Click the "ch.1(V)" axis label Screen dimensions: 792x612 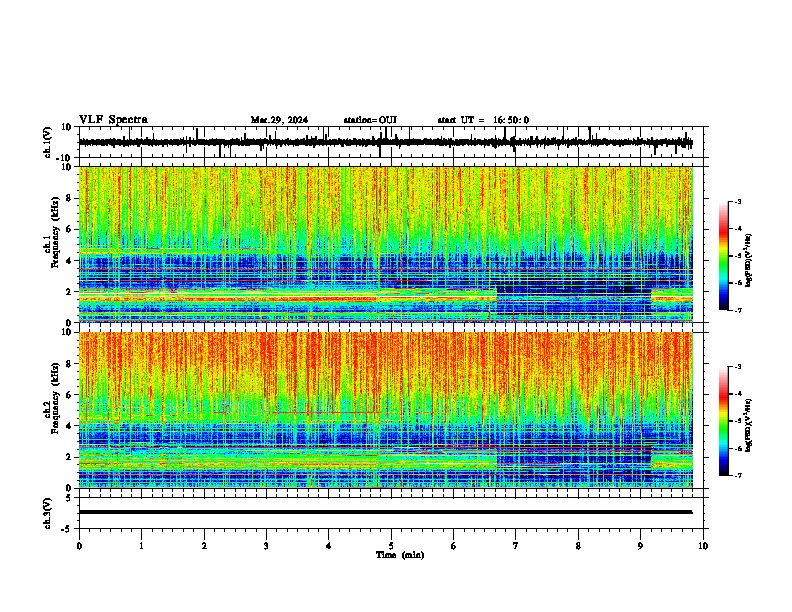(48, 142)
